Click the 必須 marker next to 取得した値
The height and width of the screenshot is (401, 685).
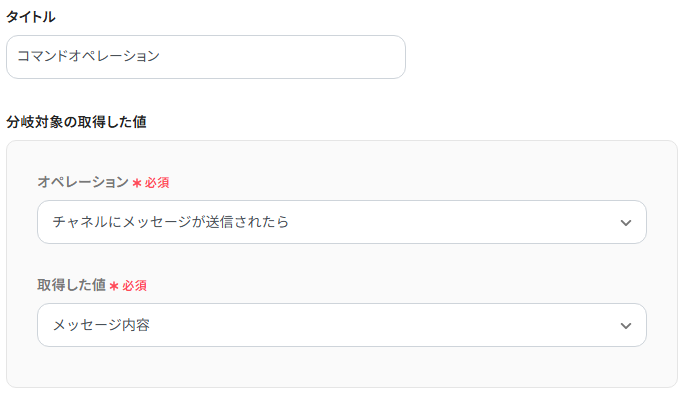pyautogui.click(x=135, y=286)
